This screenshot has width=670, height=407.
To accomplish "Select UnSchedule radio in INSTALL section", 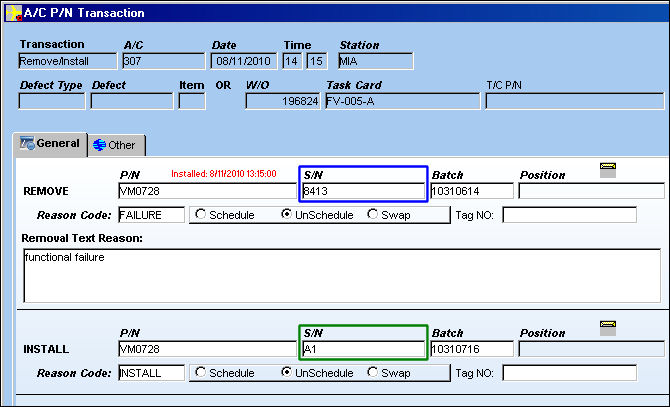I will point(286,372).
